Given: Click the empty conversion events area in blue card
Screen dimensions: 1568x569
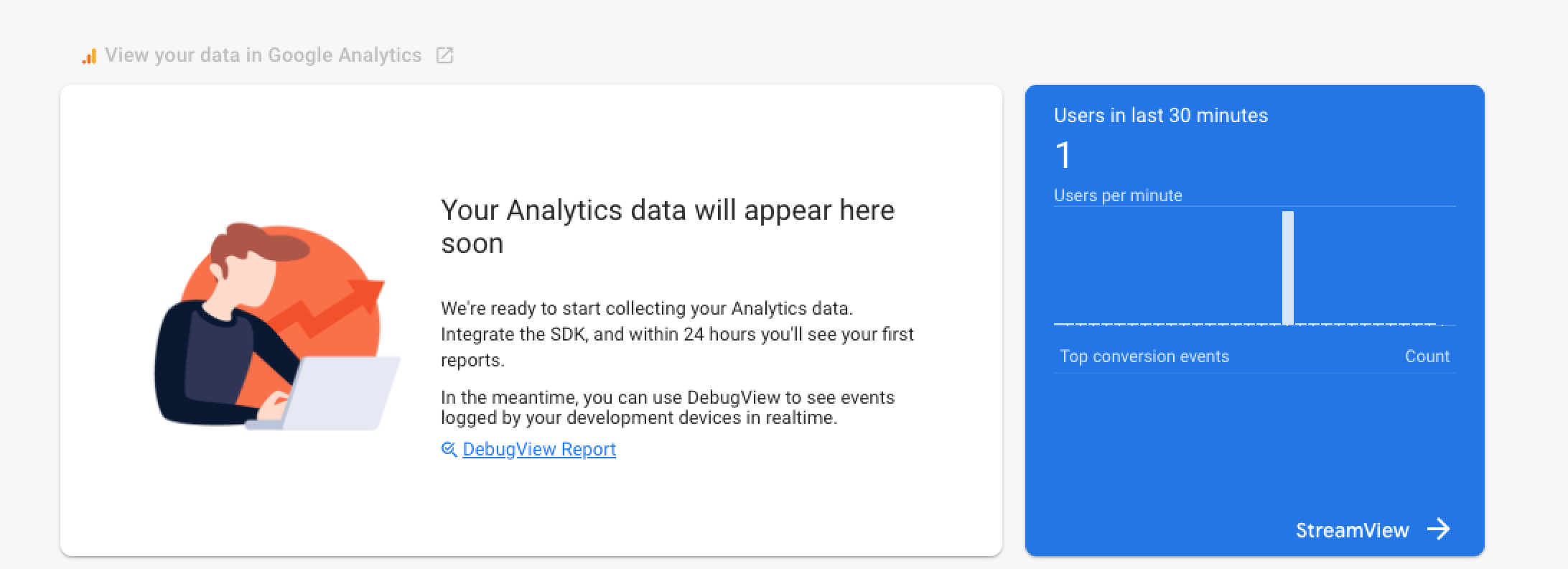Looking at the screenshot, I should click(x=1254, y=438).
